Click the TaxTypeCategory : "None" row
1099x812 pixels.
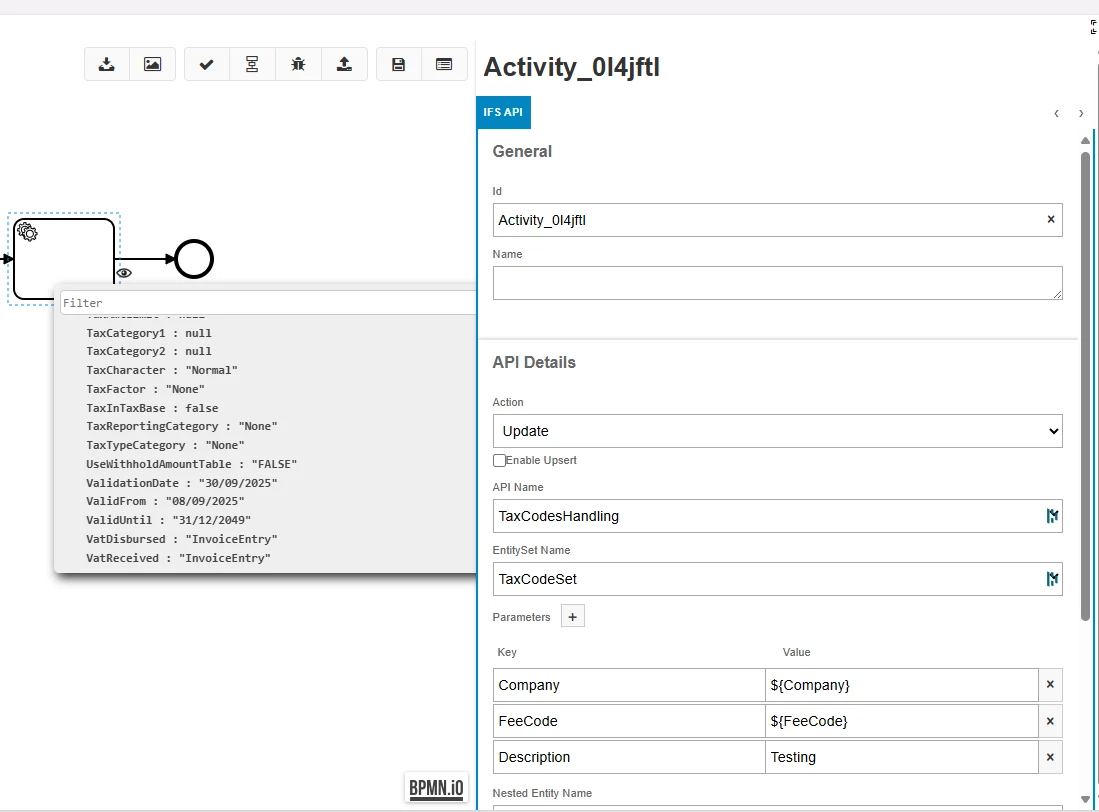[x=165, y=445]
